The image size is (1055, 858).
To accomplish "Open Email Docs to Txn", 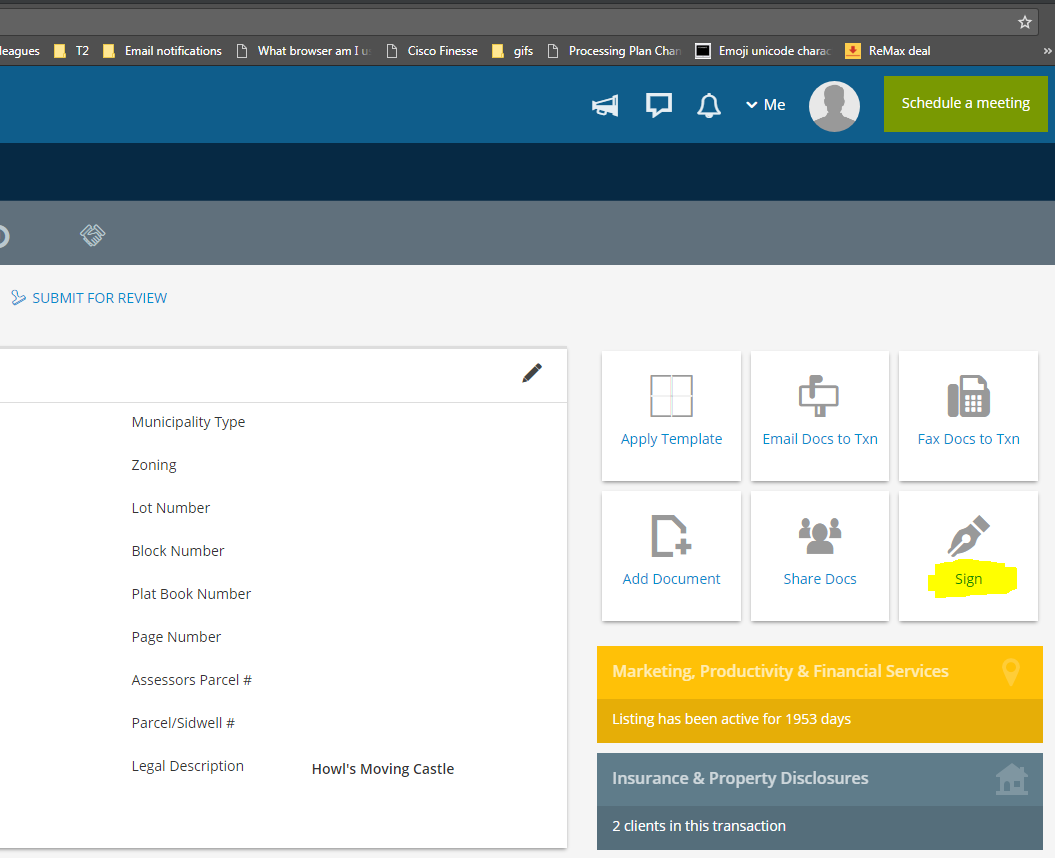I will point(819,396).
